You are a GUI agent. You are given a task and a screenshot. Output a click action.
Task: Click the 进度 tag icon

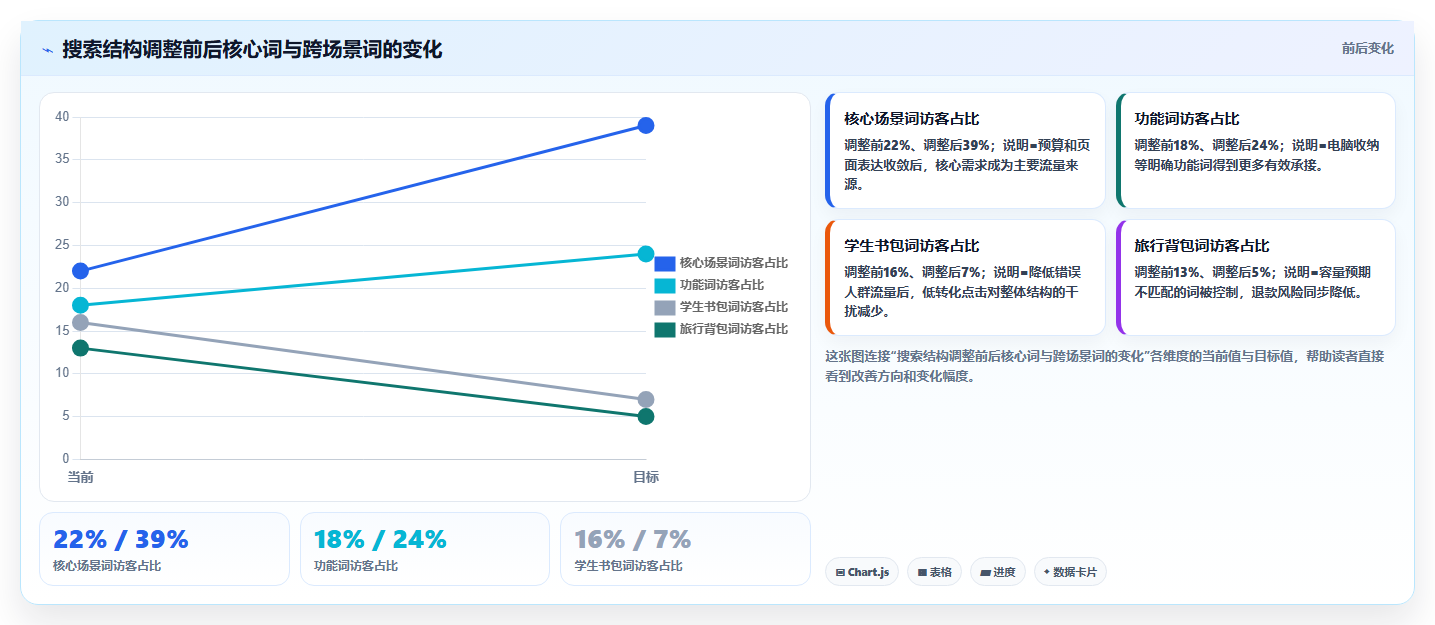(x=985, y=572)
